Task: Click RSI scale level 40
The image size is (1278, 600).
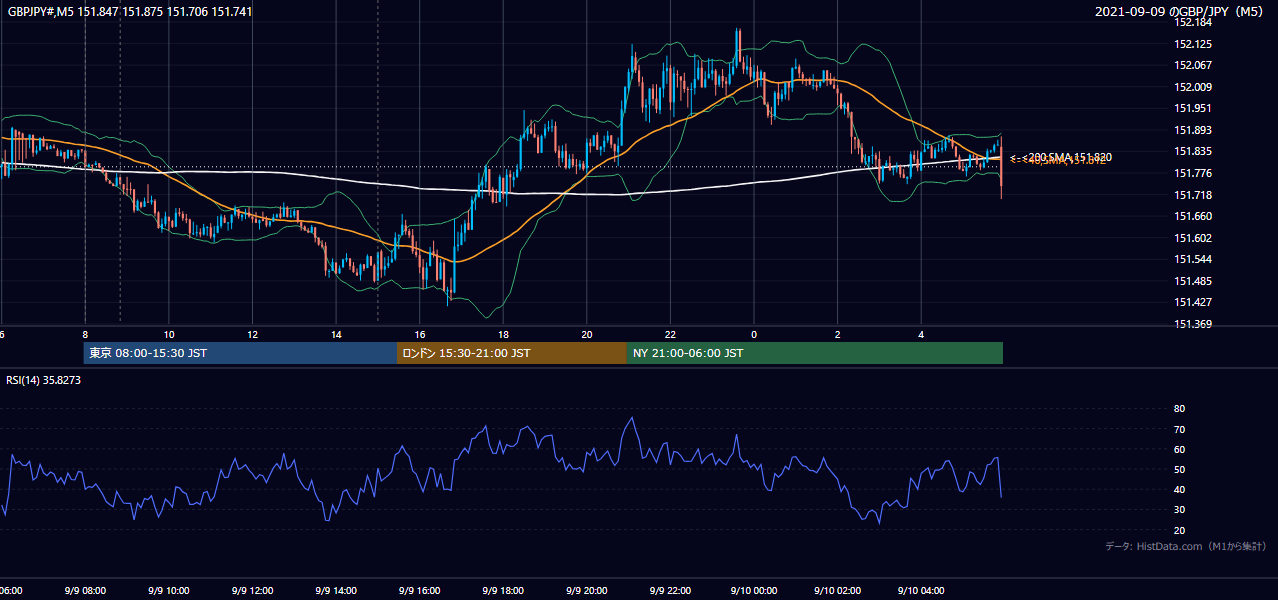Action: 1179,490
